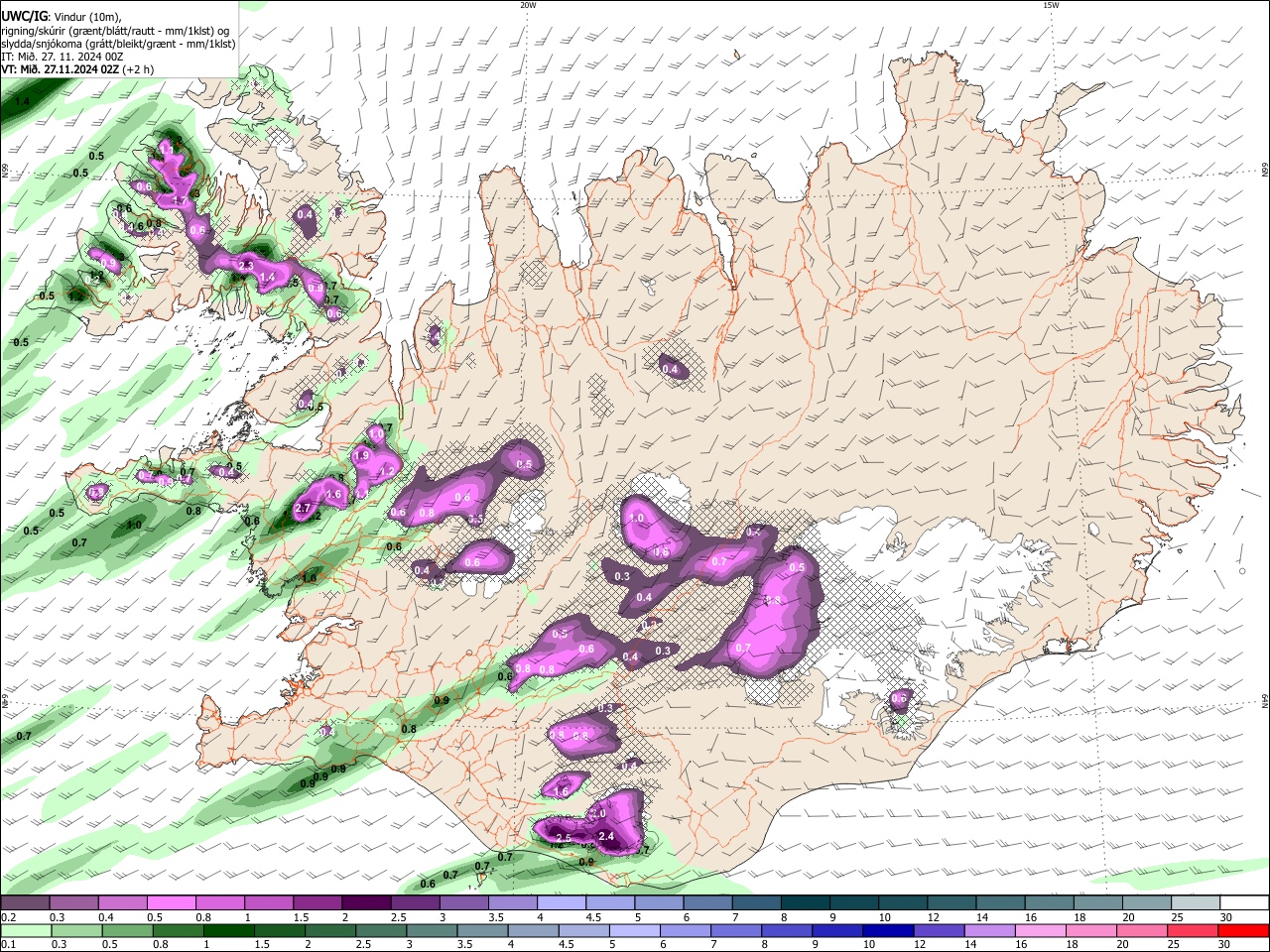Pick the darkest purple 2–2.5 snow swatch

pyautogui.click(x=365, y=902)
